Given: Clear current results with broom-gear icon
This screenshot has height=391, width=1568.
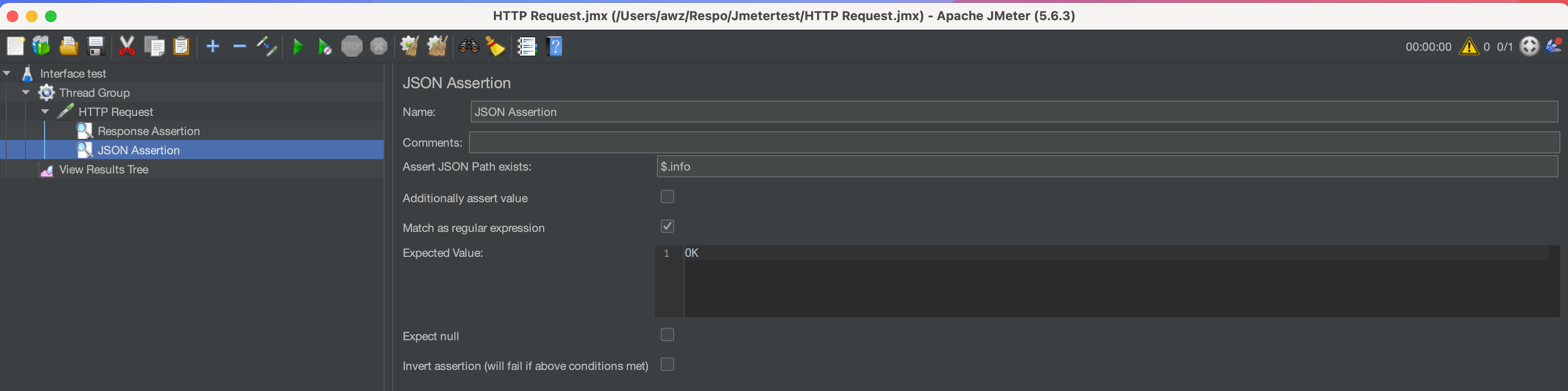Looking at the screenshot, I should (409, 46).
